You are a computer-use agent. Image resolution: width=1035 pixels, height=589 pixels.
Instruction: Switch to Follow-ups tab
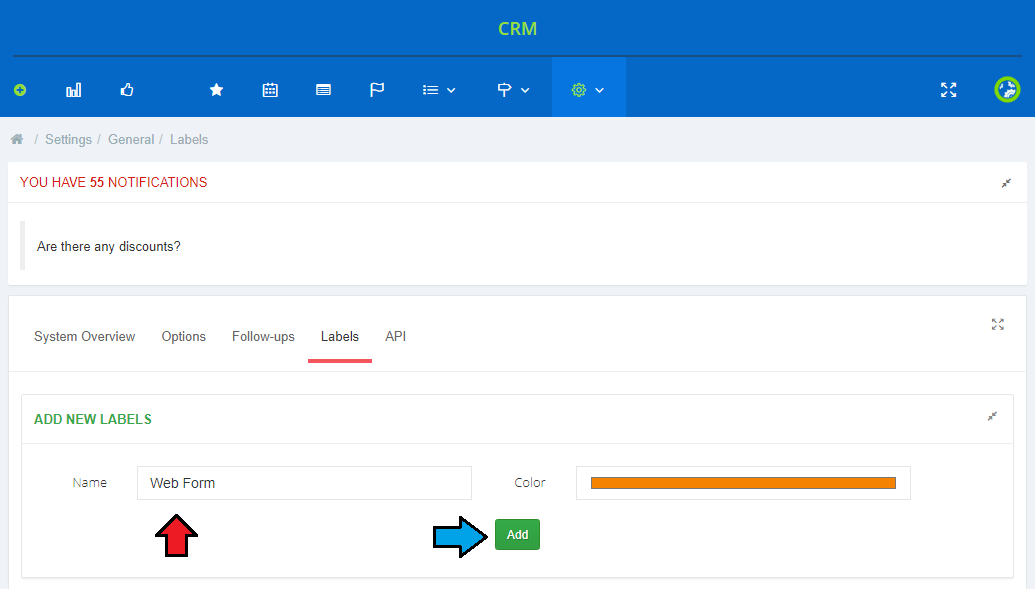pyautogui.click(x=263, y=337)
